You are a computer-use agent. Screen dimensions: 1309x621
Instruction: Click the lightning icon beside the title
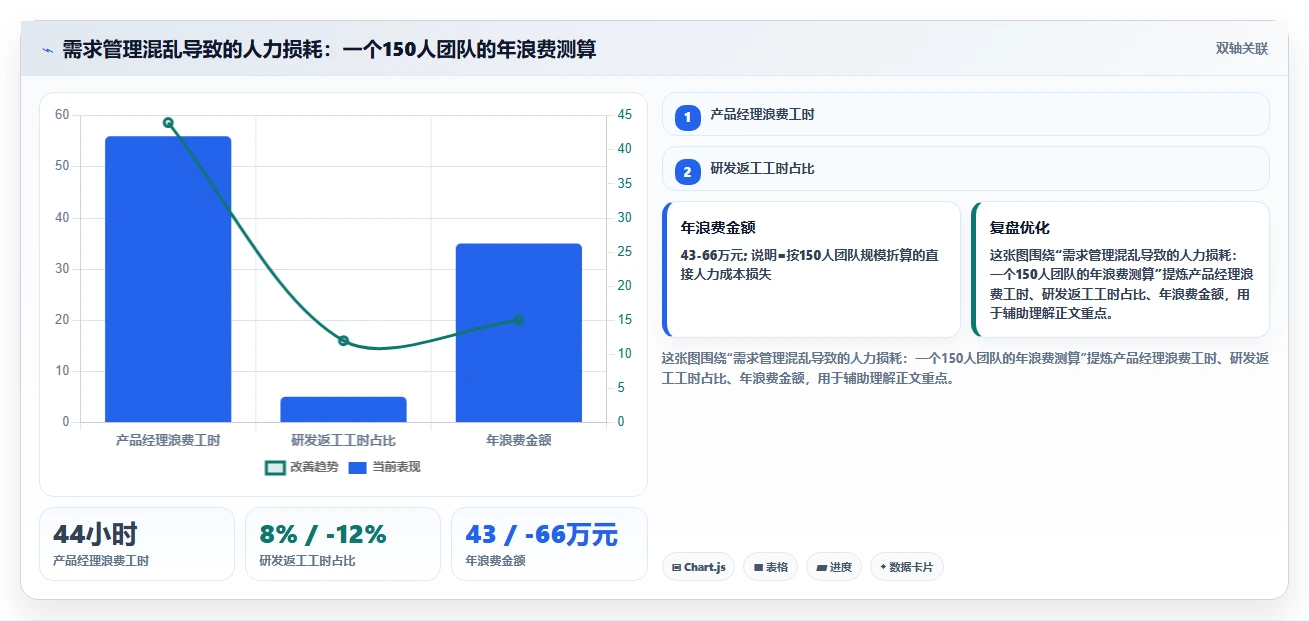click(x=48, y=50)
